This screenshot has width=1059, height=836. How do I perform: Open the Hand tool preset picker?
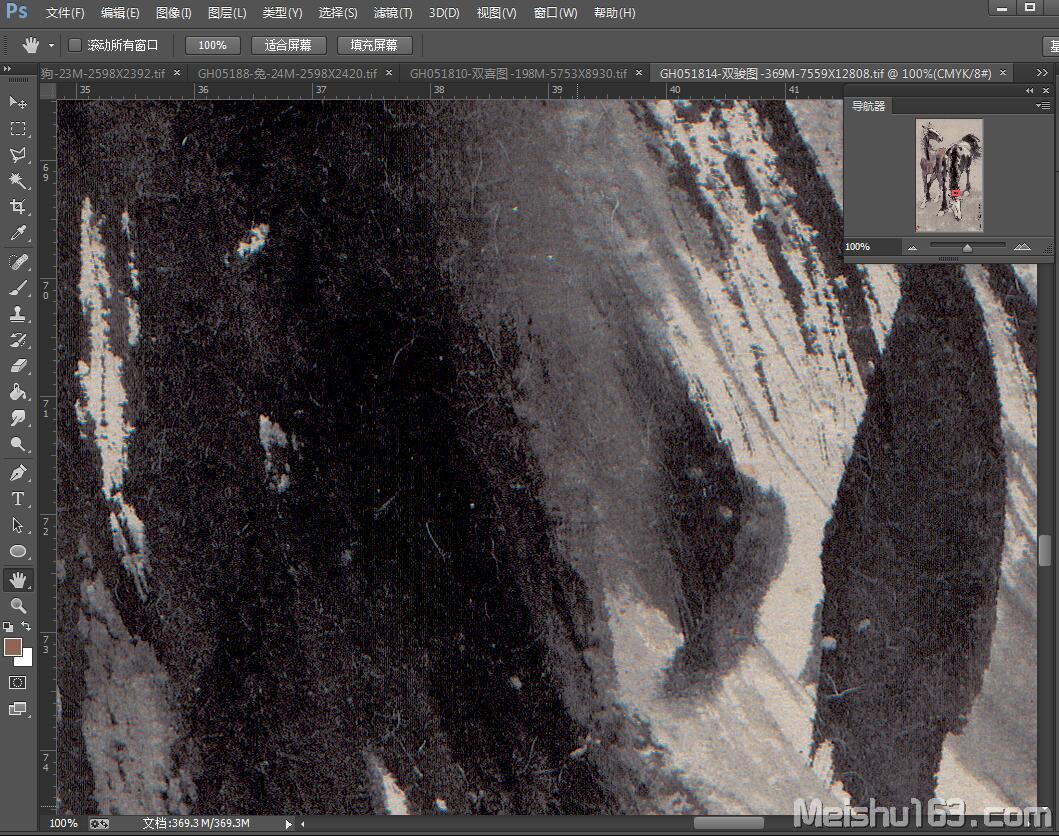[51, 46]
